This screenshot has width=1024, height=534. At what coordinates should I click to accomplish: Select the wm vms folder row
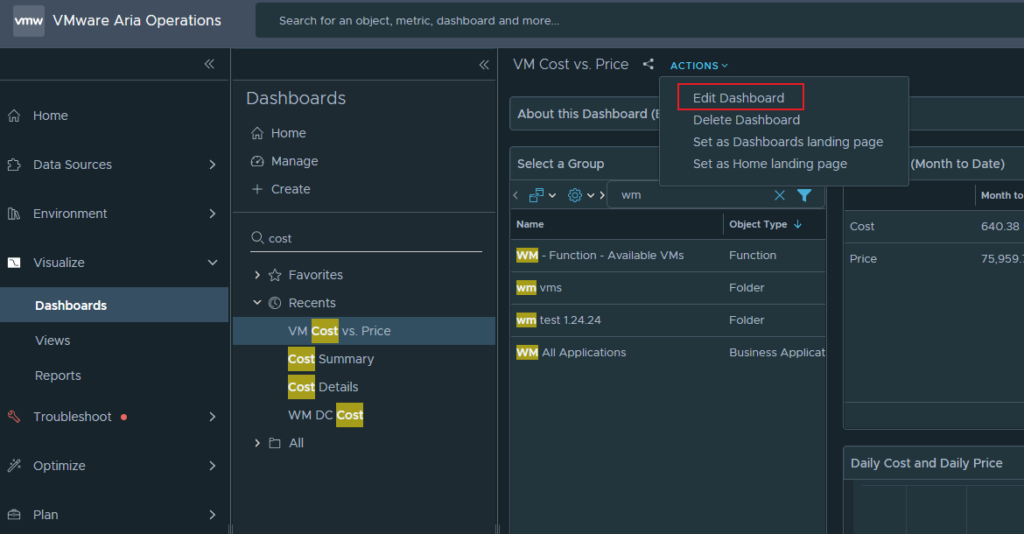668,288
